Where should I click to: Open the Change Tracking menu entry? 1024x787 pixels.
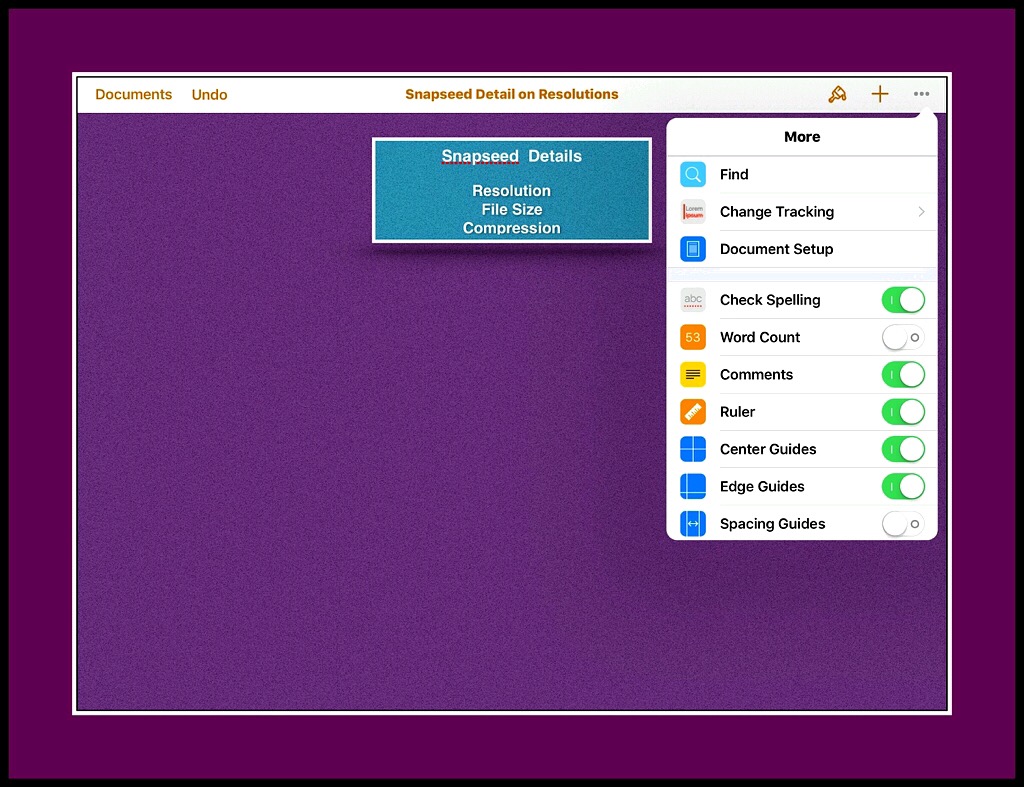tap(777, 212)
